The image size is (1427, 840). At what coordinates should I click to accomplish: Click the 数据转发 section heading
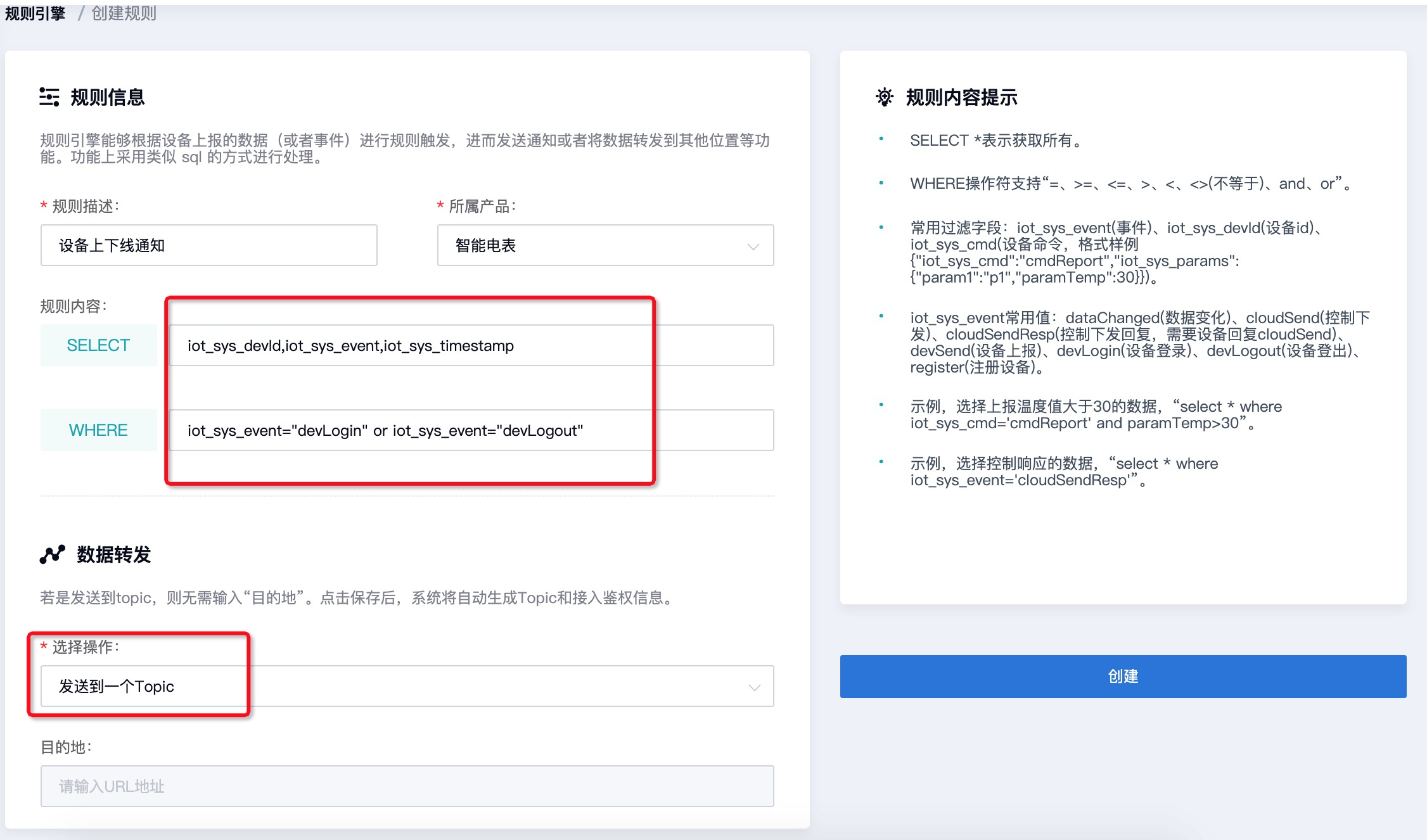(x=113, y=554)
